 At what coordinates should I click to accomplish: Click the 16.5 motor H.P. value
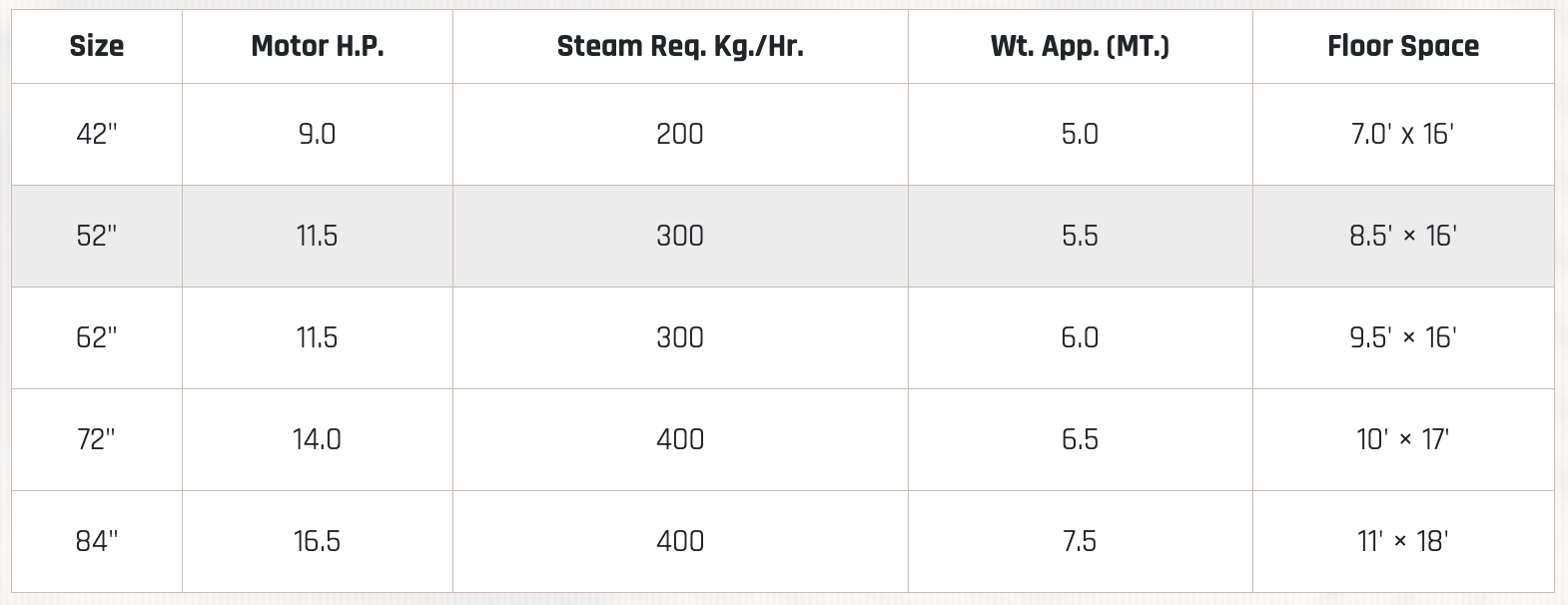pyautogui.click(x=317, y=541)
